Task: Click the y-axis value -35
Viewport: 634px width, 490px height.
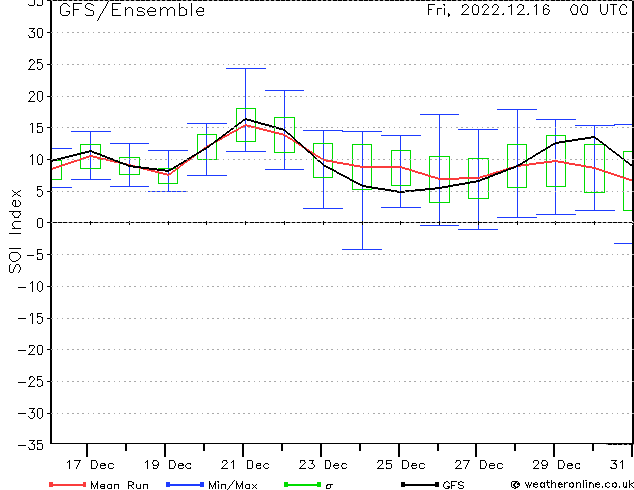Action: [x=30, y=445]
